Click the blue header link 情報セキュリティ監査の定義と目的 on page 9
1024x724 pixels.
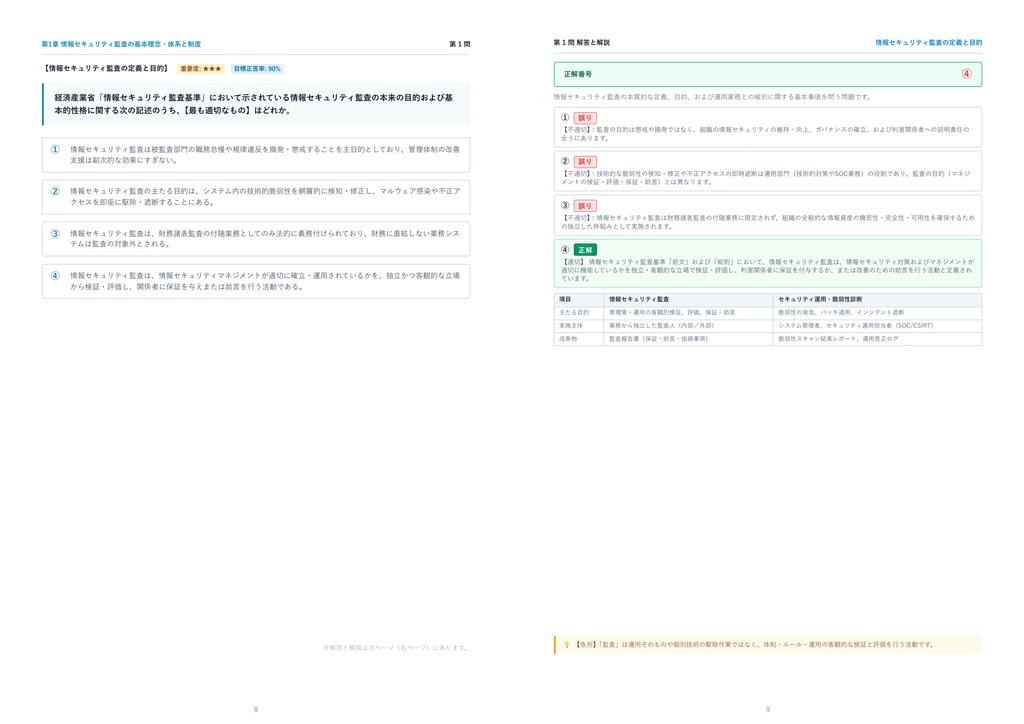[x=928, y=42]
